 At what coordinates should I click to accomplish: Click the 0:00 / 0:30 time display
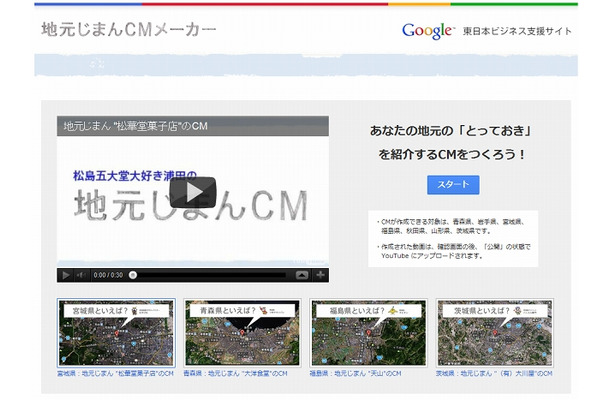108,275
